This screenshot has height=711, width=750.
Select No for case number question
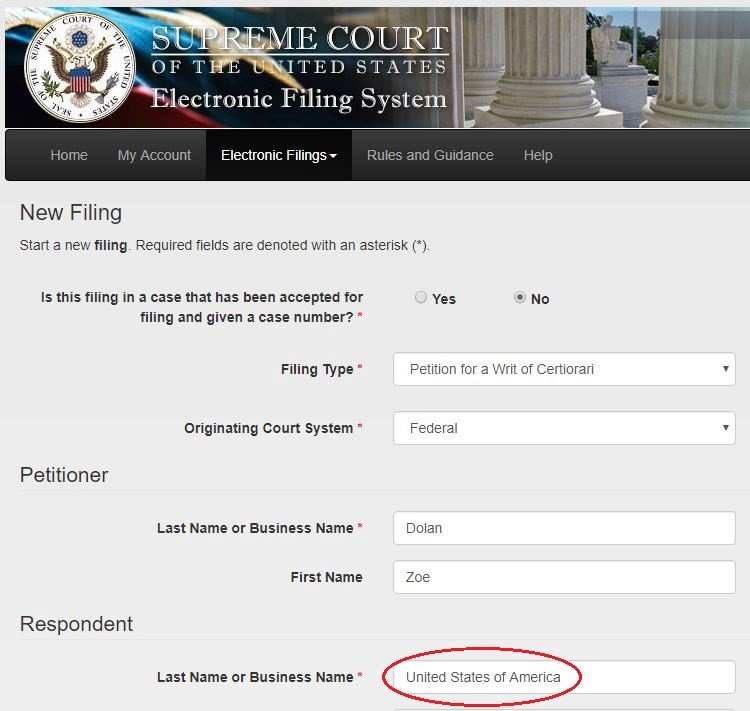pyautogui.click(x=519, y=297)
